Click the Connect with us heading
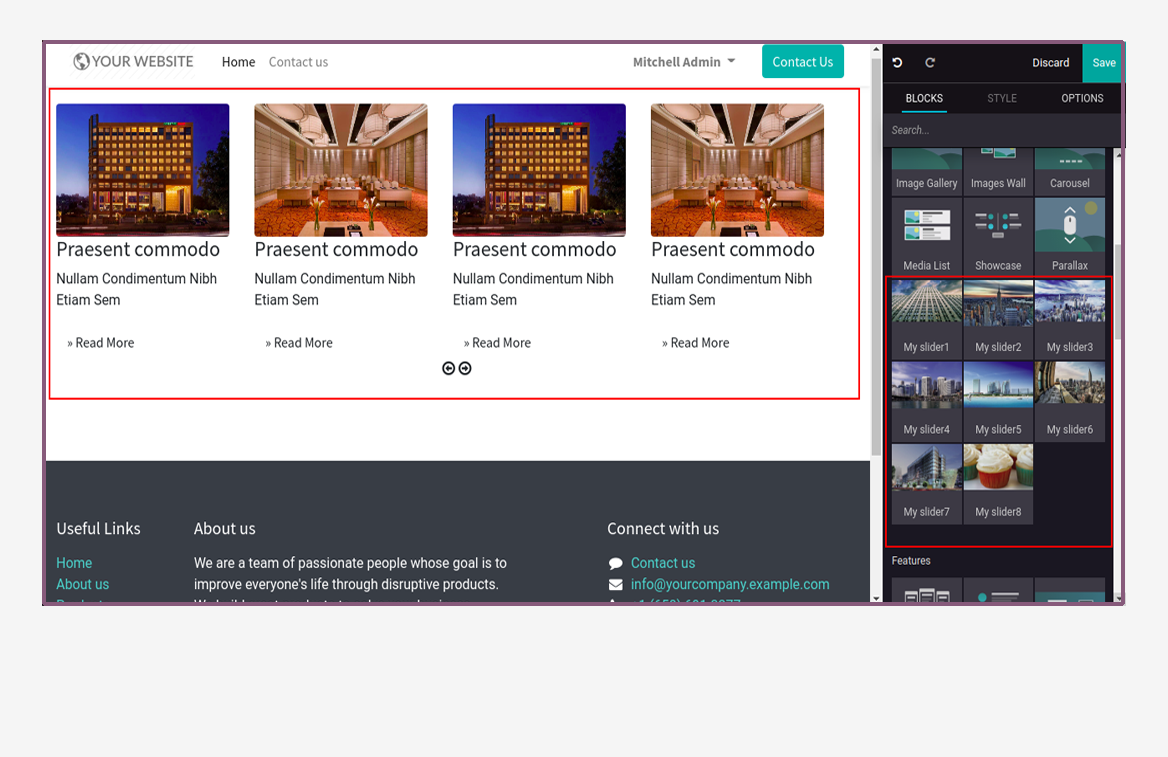Image resolution: width=1168 pixels, height=757 pixels. coord(662,528)
